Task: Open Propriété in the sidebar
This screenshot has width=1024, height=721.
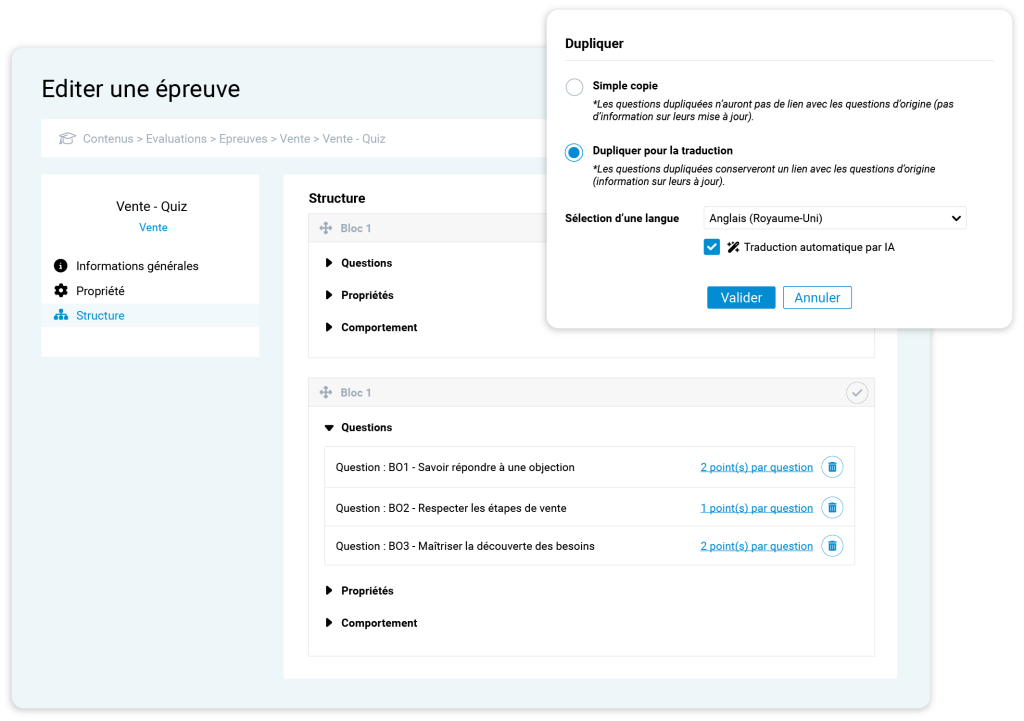Action: (x=100, y=291)
